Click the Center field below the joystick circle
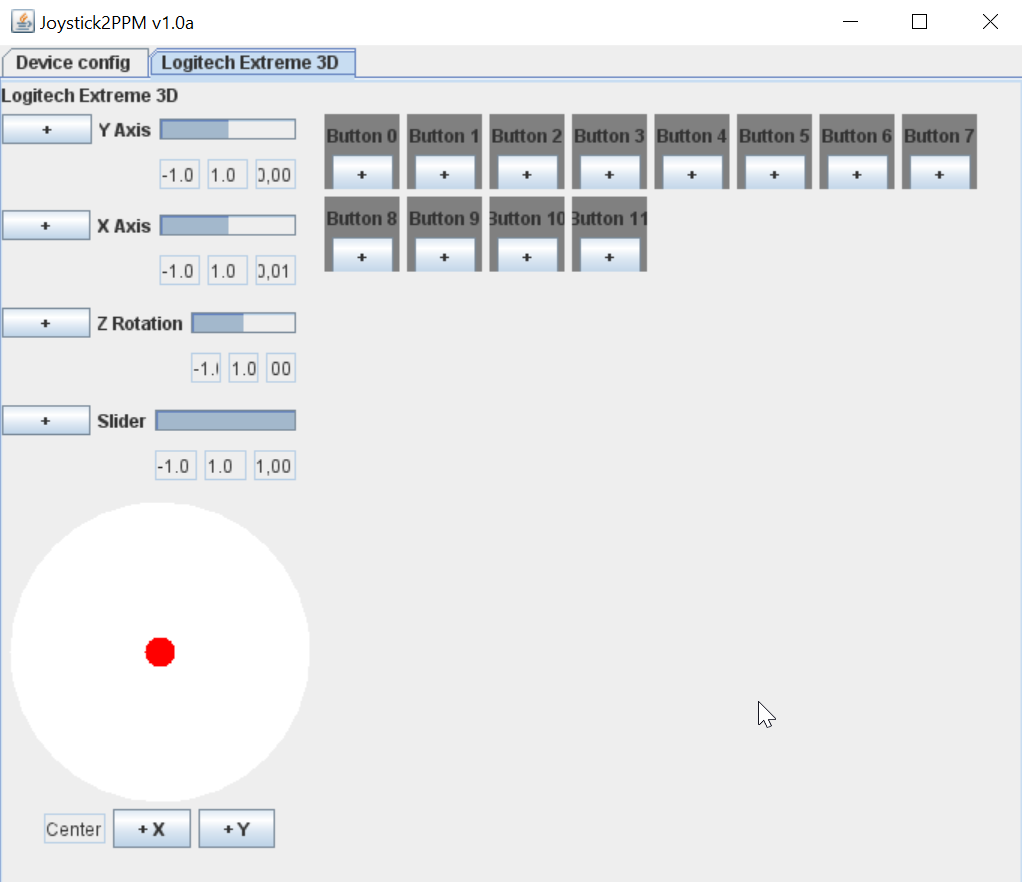Viewport: 1022px width, 882px height. click(x=74, y=829)
